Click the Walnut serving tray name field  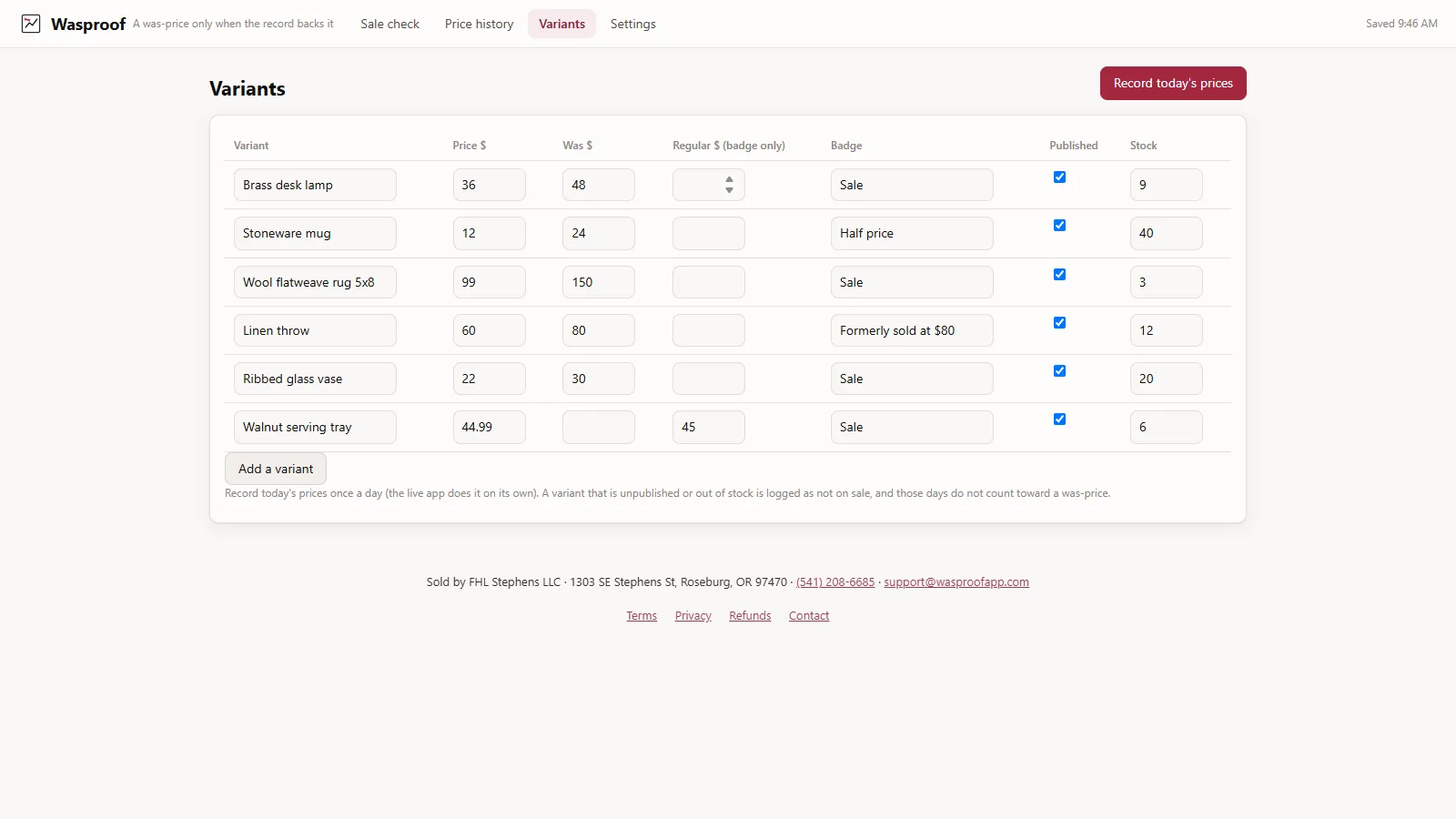click(315, 427)
